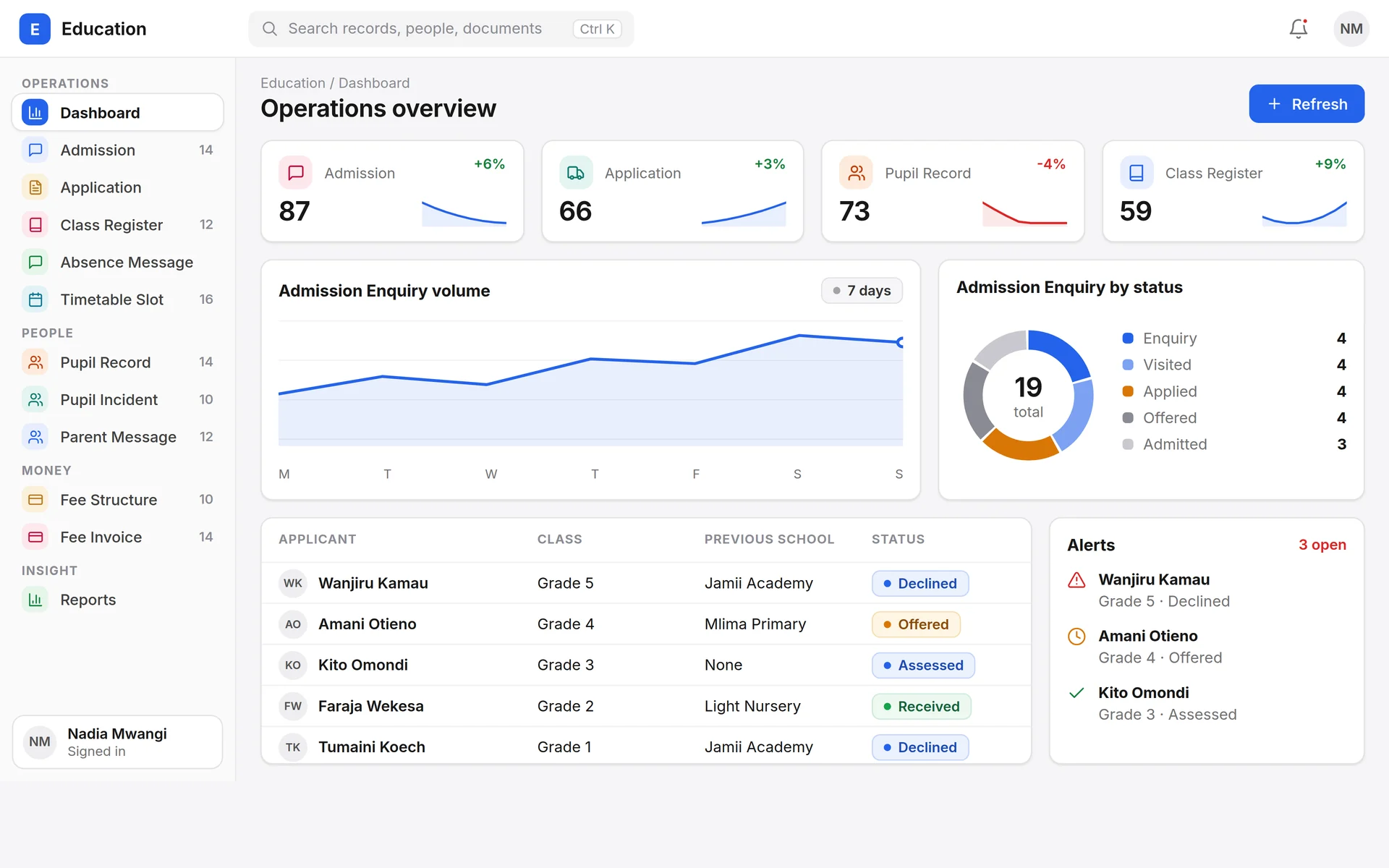1389x868 pixels.
Task: Click the blue Enquiry legend swatch
Action: point(1128,338)
